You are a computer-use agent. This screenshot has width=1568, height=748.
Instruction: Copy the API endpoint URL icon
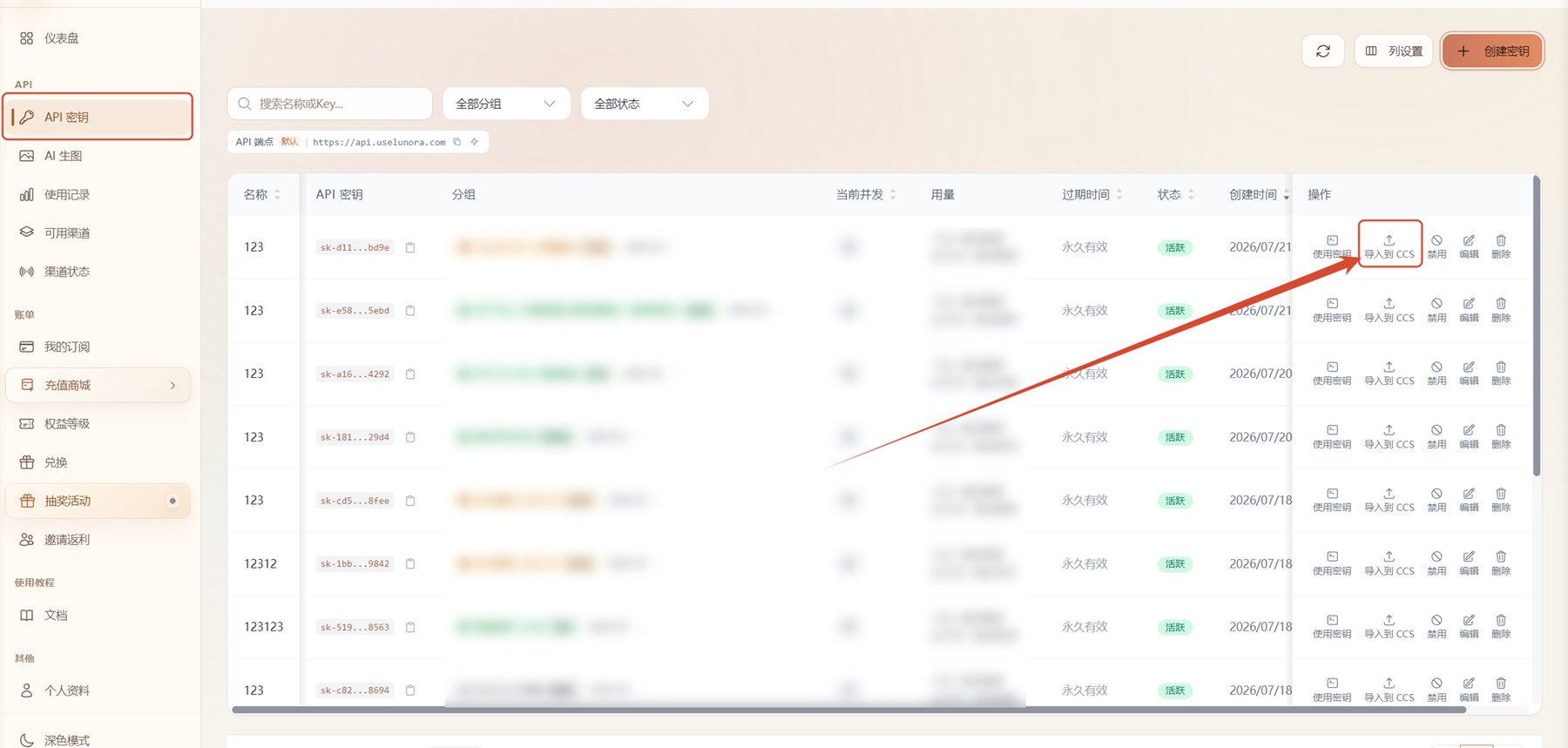click(456, 142)
